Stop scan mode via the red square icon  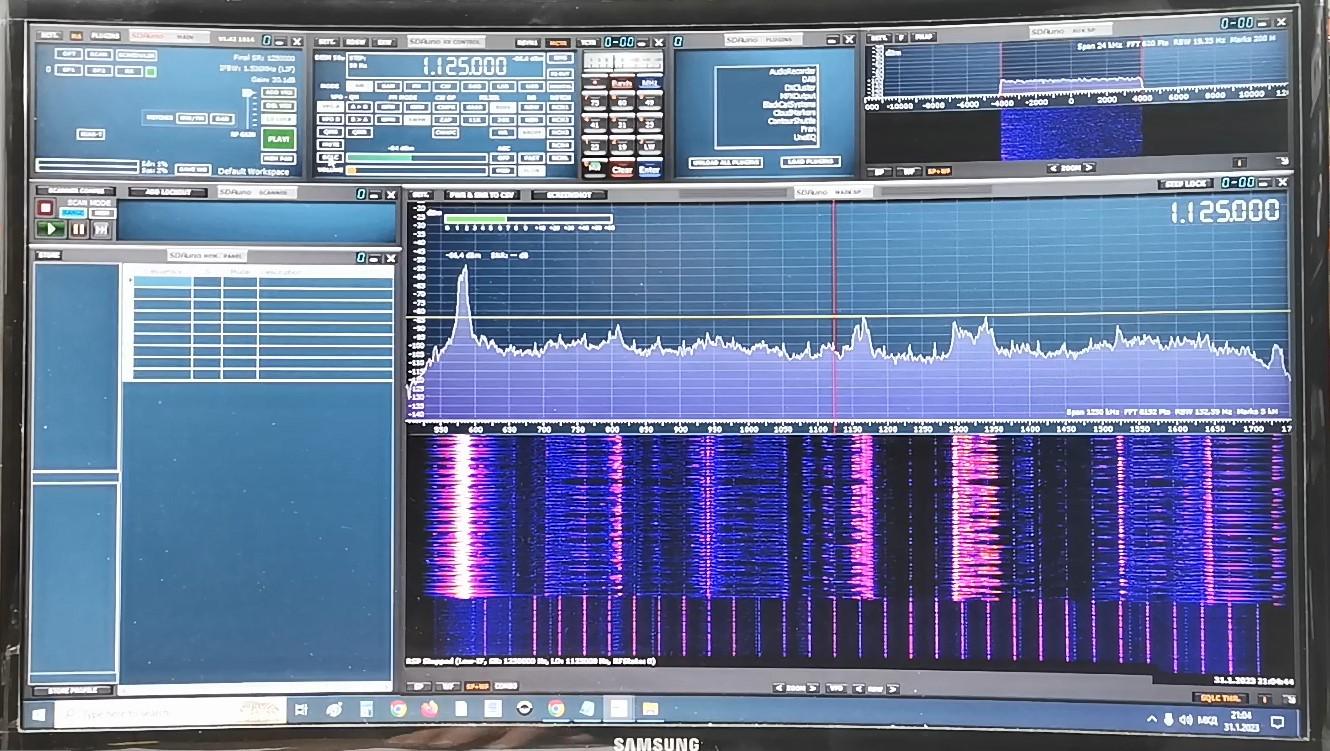pyautogui.click(x=45, y=209)
